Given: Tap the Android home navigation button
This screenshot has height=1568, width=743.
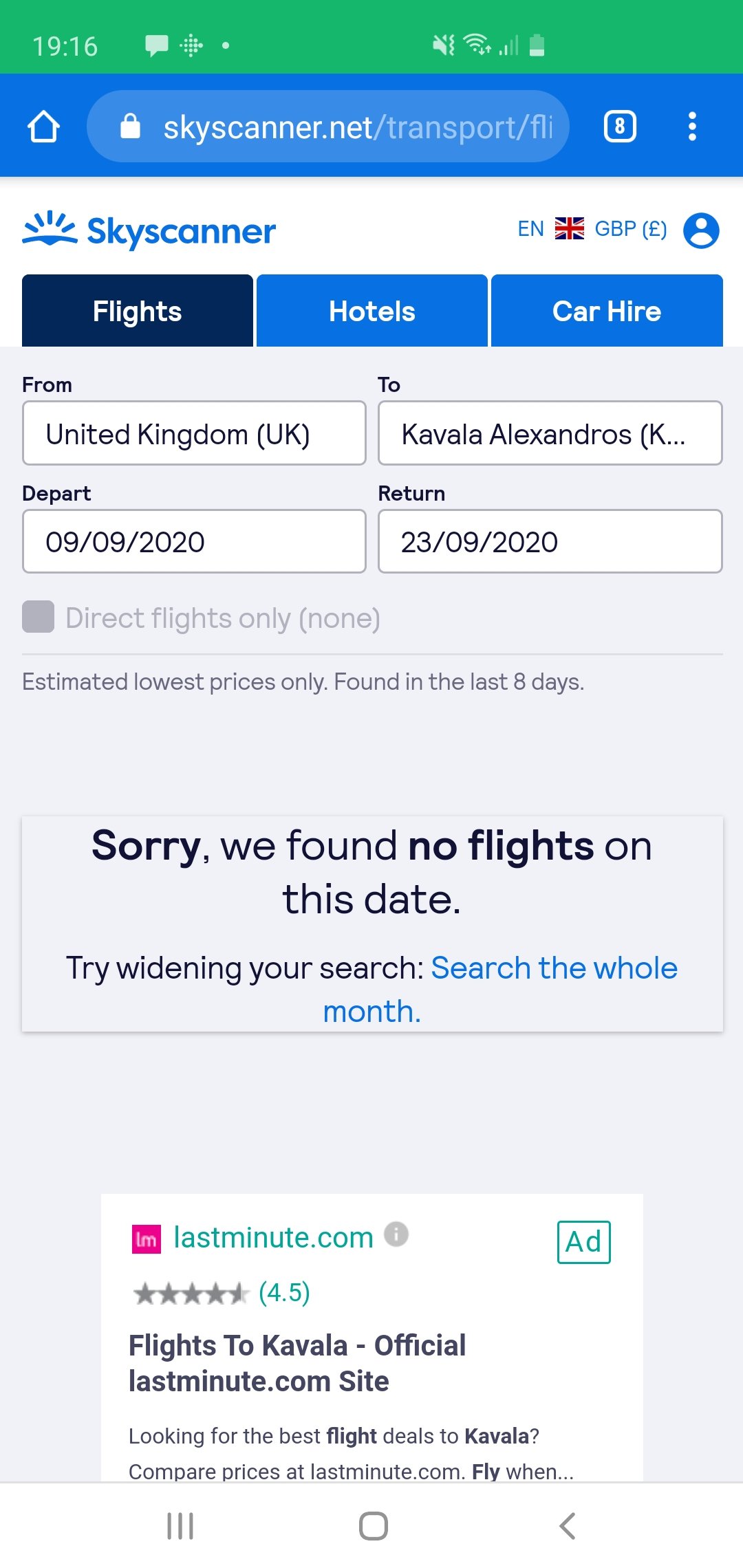Looking at the screenshot, I should pos(373,1525).
